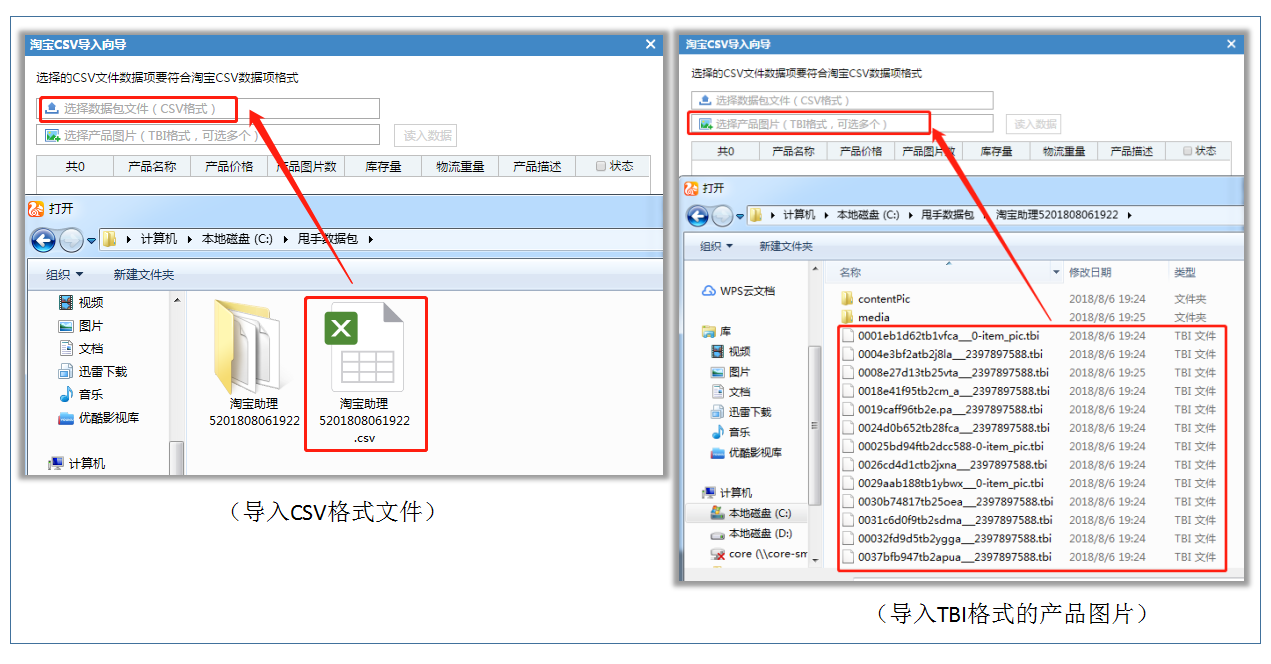The height and width of the screenshot is (664, 1271).
Task: Open the media folder in the file list
Action: coord(865,317)
